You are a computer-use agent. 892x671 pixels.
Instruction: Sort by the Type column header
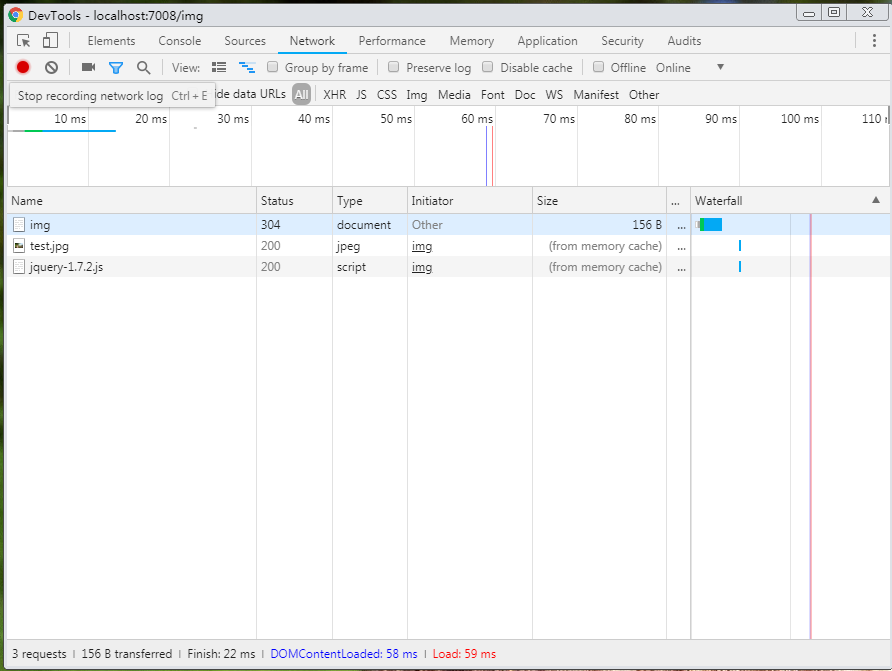click(x=370, y=201)
